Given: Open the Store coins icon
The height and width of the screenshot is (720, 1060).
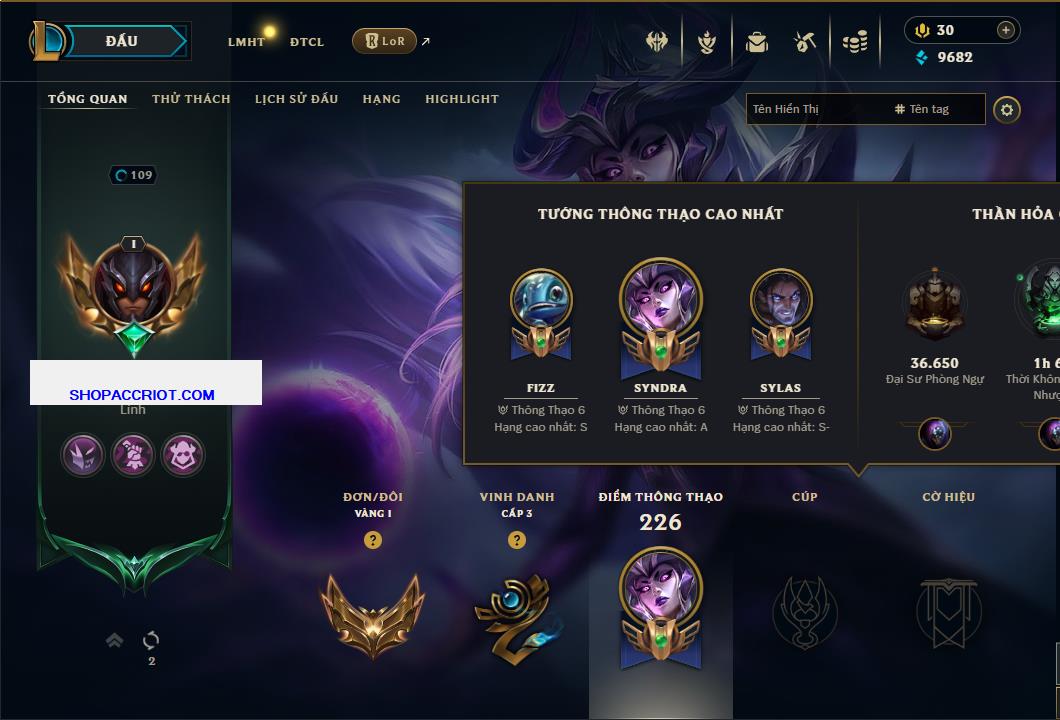Looking at the screenshot, I should click(x=854, y=42).
